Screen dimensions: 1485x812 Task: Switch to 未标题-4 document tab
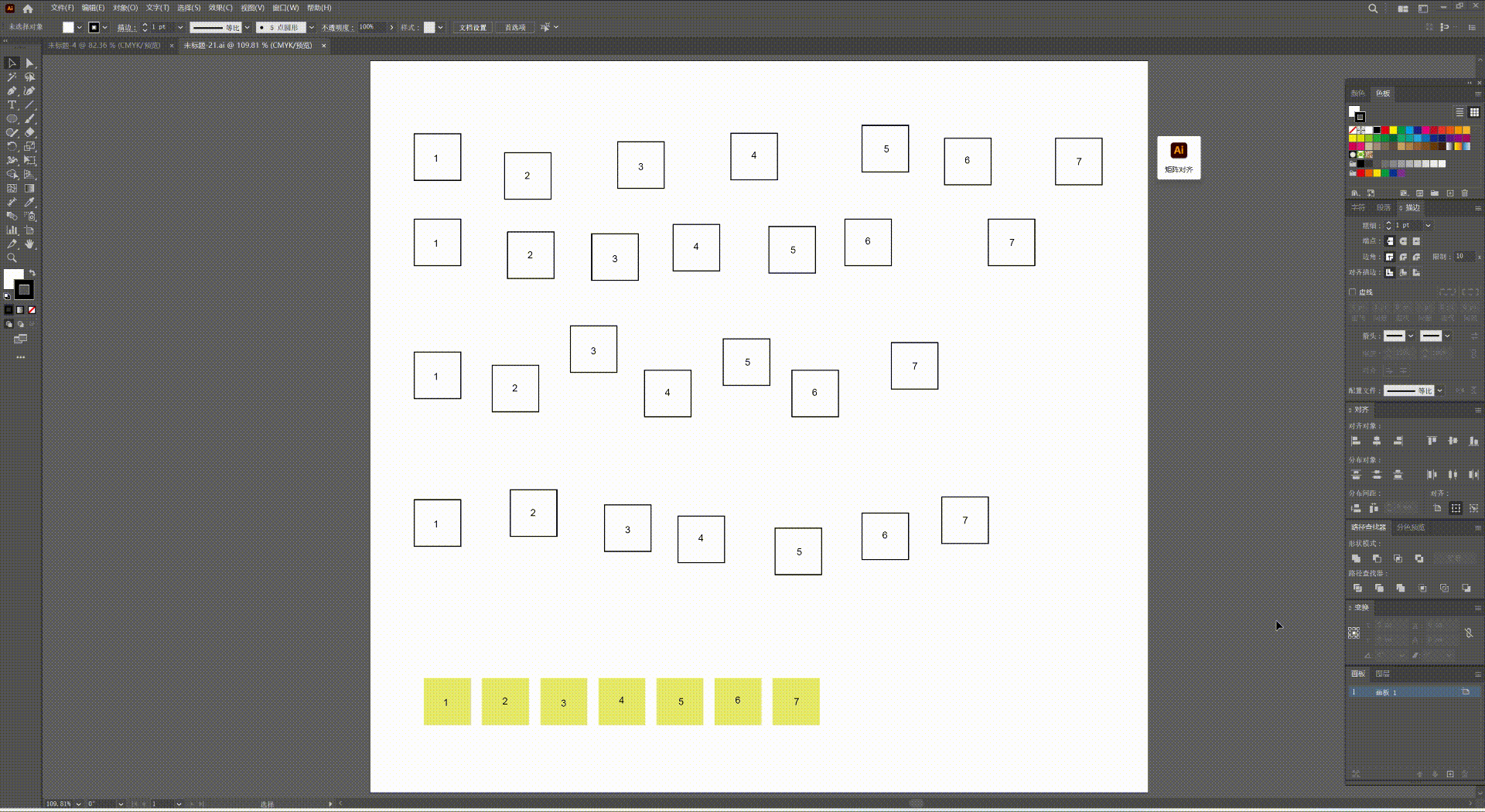click(x=104, y=46)
